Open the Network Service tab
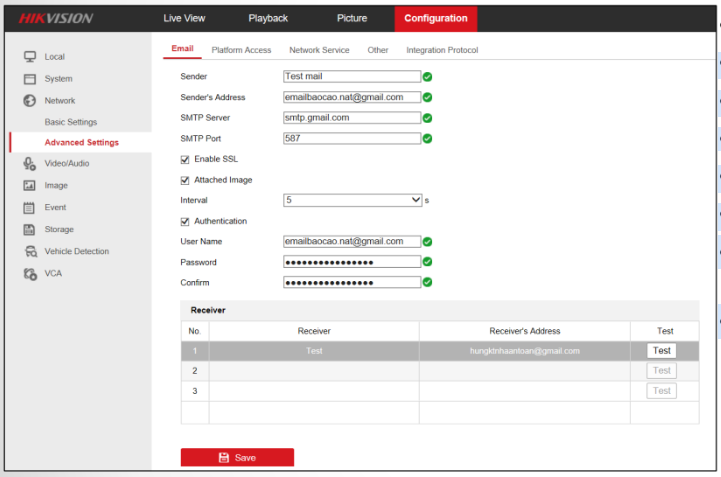 click(319, 50)
